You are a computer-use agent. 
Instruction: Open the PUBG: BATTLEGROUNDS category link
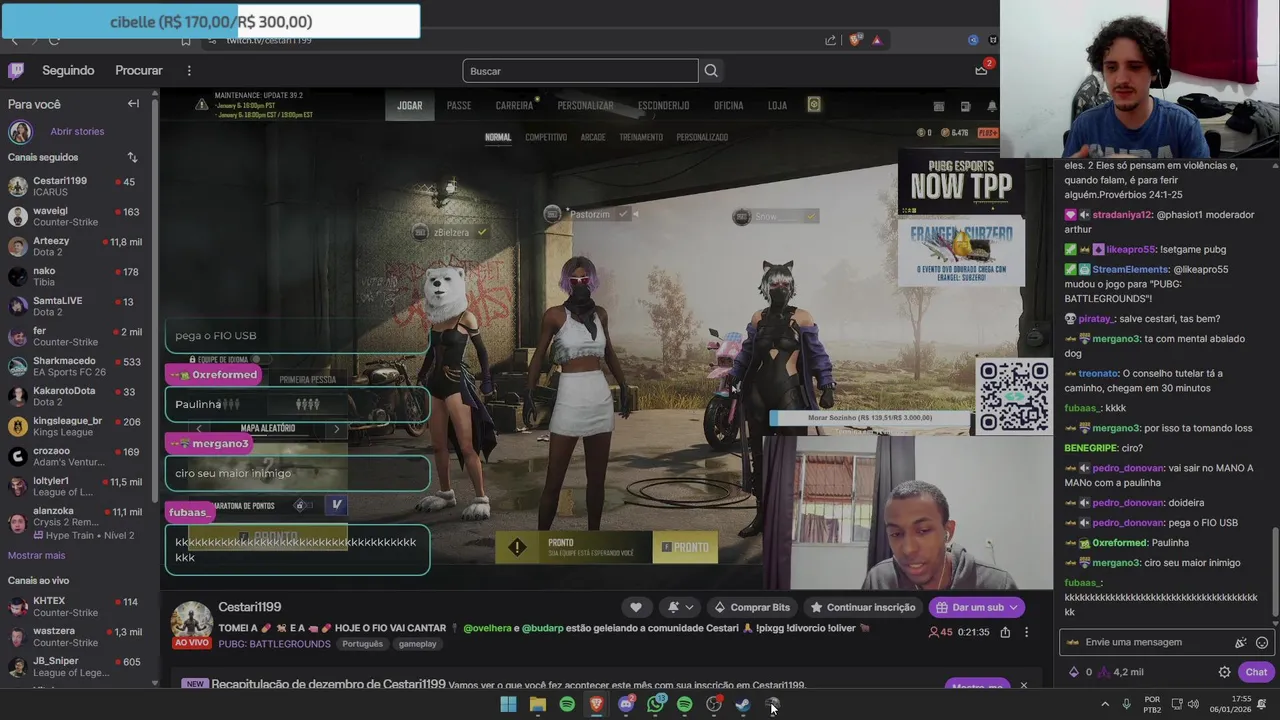click(x=274, y=644)
